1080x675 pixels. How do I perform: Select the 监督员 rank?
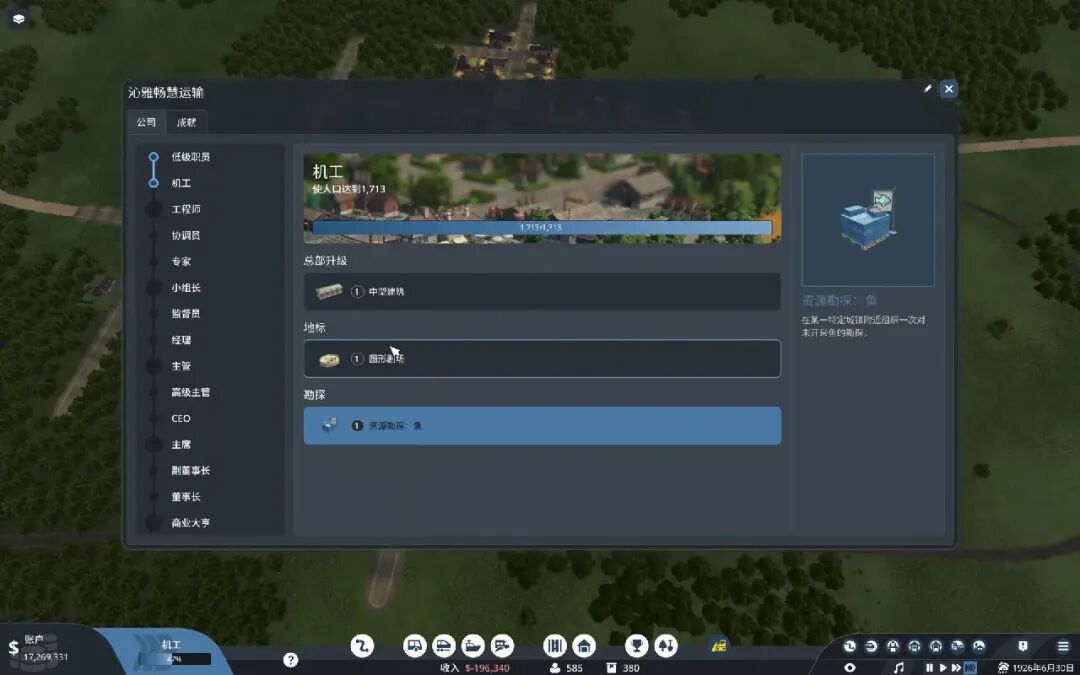(186, 313)
